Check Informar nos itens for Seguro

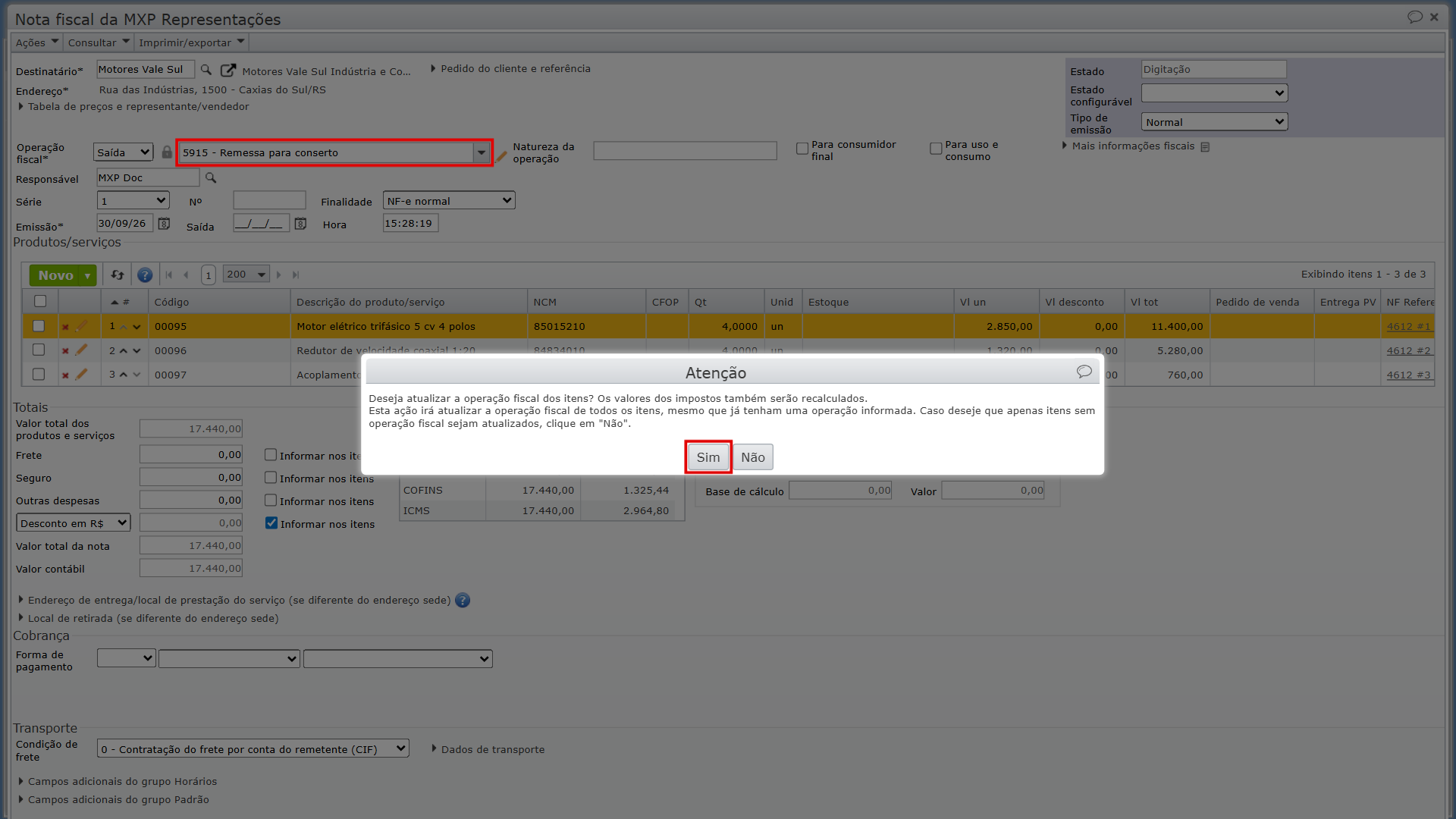271,478
